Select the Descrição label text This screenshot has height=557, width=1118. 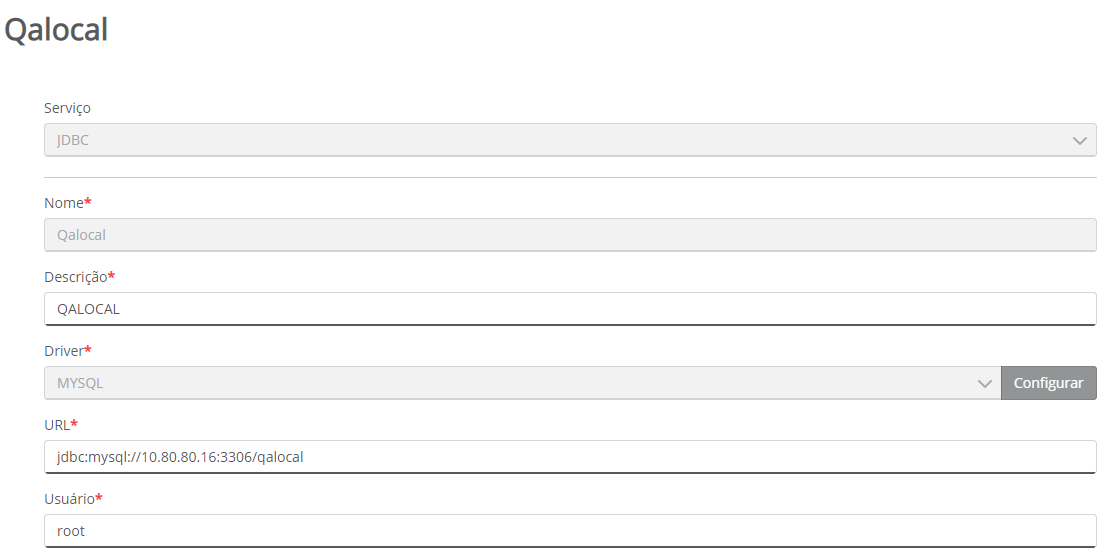[x=75, y=277]
